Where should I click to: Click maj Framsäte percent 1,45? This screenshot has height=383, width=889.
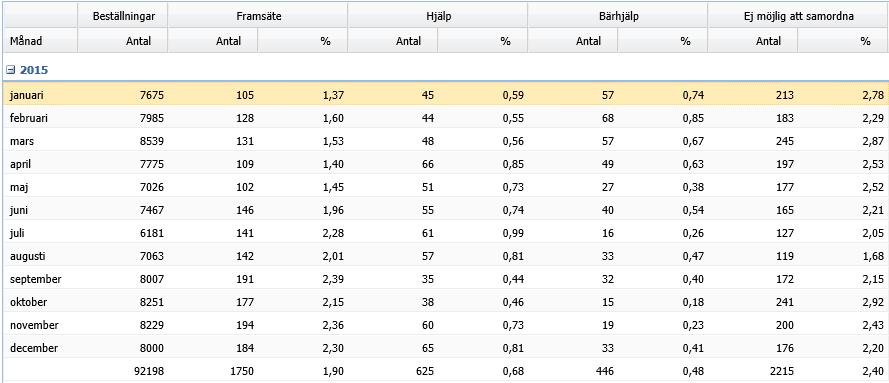coord(333,188)
